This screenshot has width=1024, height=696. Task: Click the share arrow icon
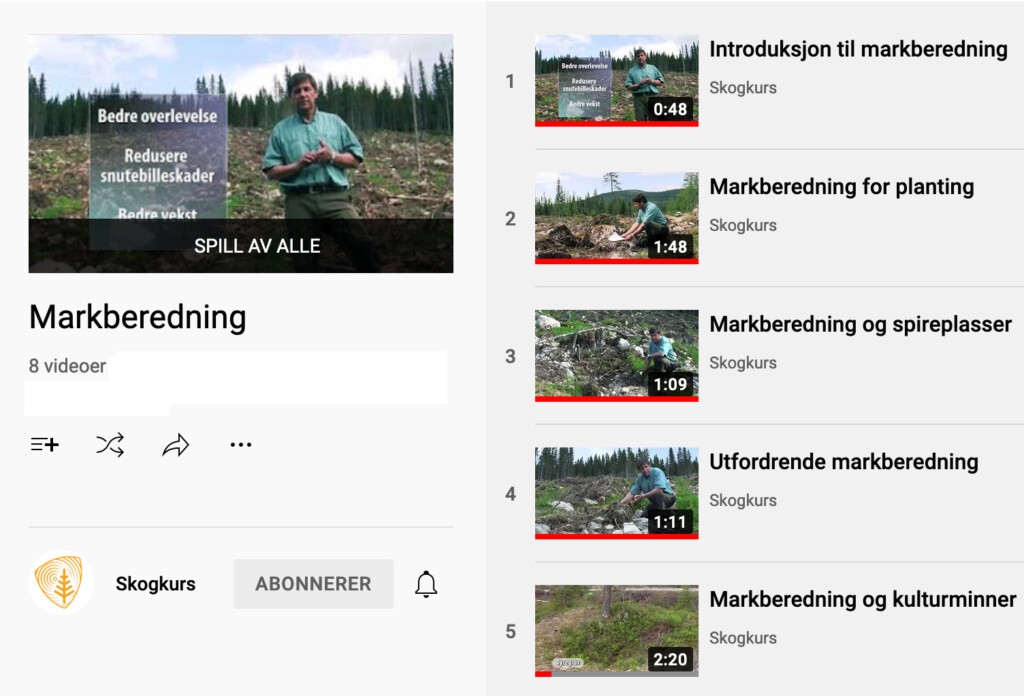pos(176,445)
